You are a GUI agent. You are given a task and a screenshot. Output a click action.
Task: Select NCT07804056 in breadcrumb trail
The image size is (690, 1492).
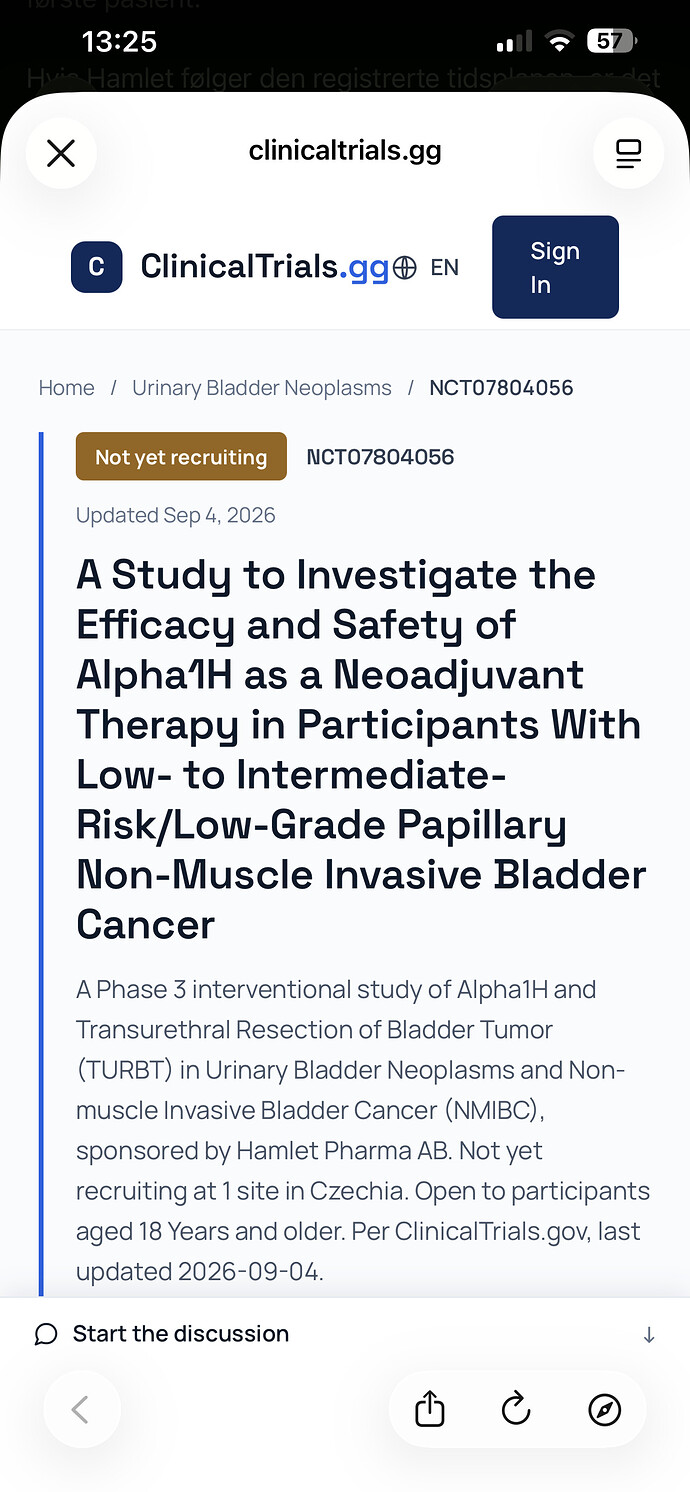501,388
